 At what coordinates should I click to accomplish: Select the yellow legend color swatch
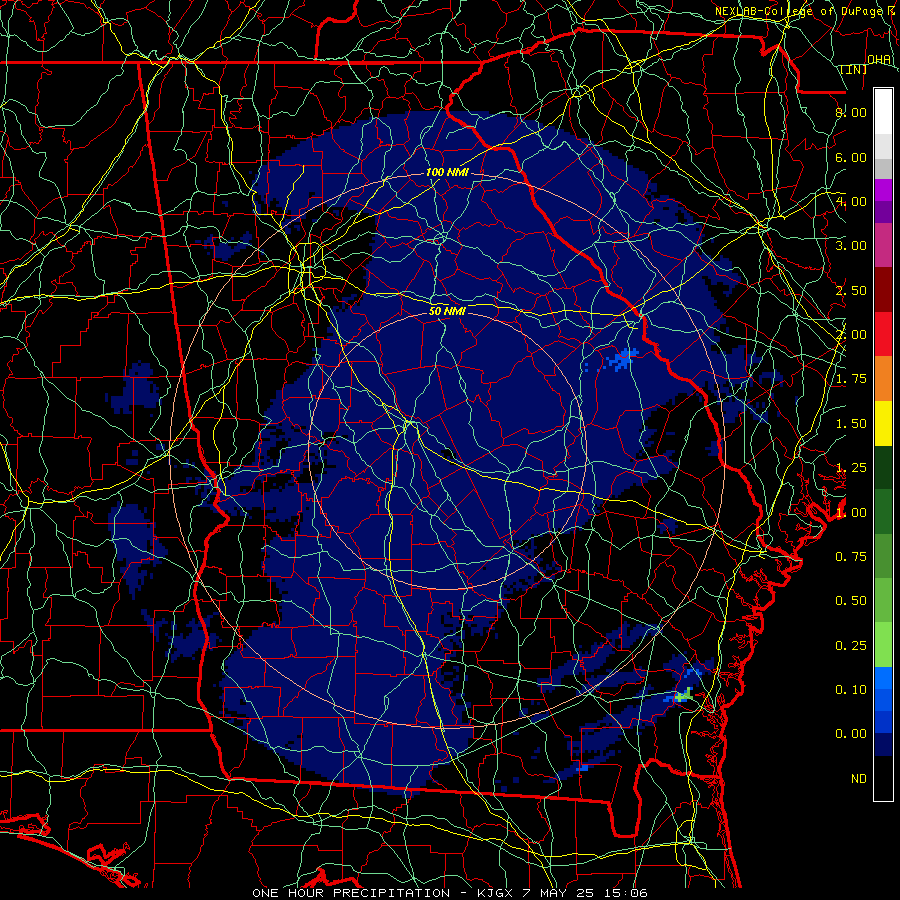pos(883,423)
